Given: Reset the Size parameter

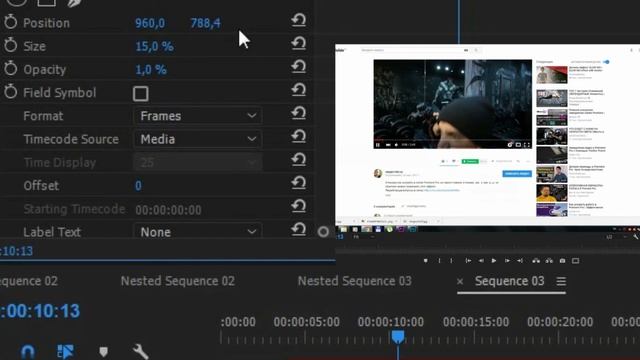Looking at the screenshot, I should [299, 43].
